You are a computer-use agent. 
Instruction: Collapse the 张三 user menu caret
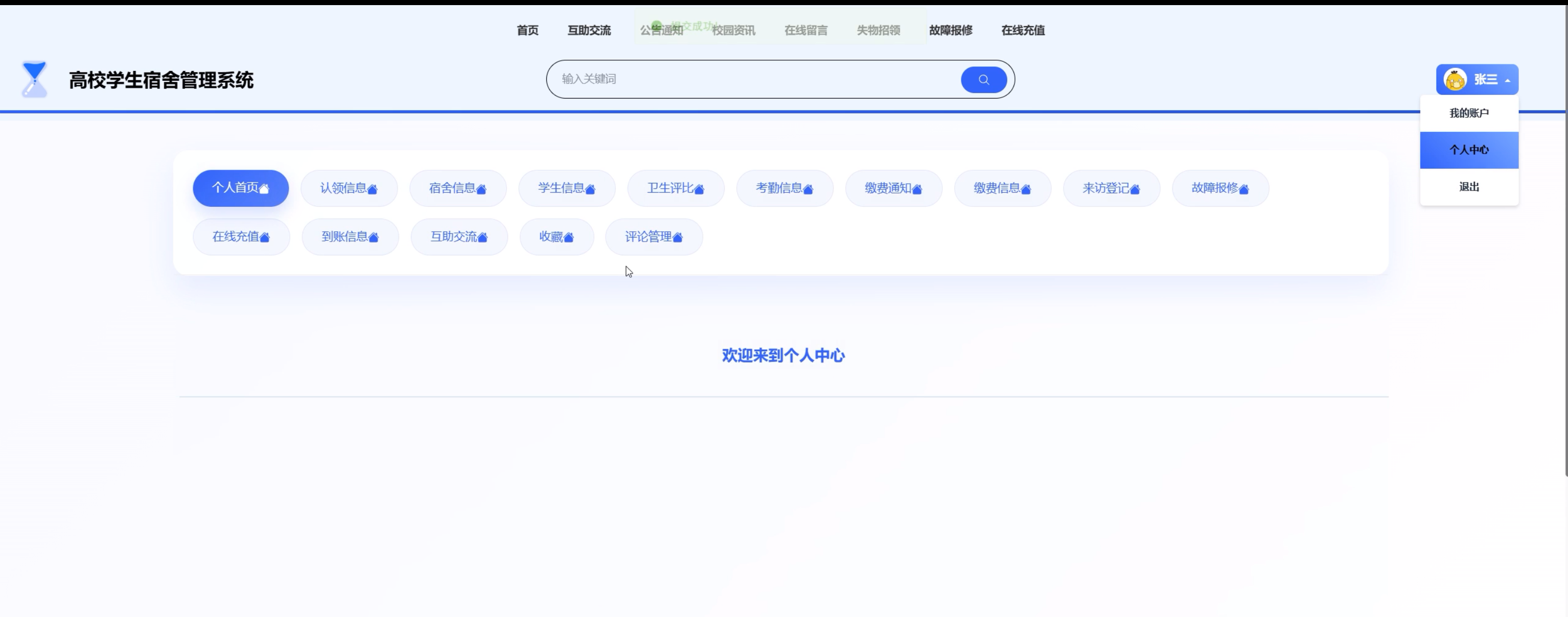point(1507,80)
